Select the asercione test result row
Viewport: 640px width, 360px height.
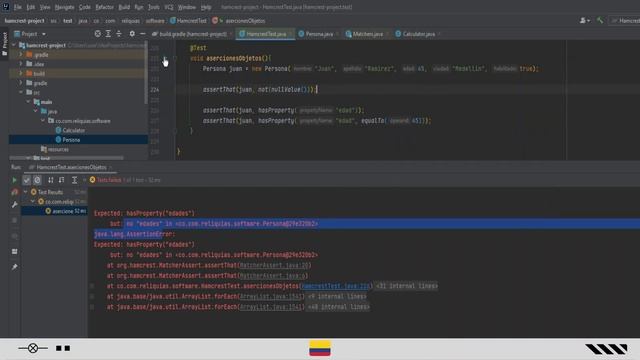pyautogui.click(x=54, y=211)
